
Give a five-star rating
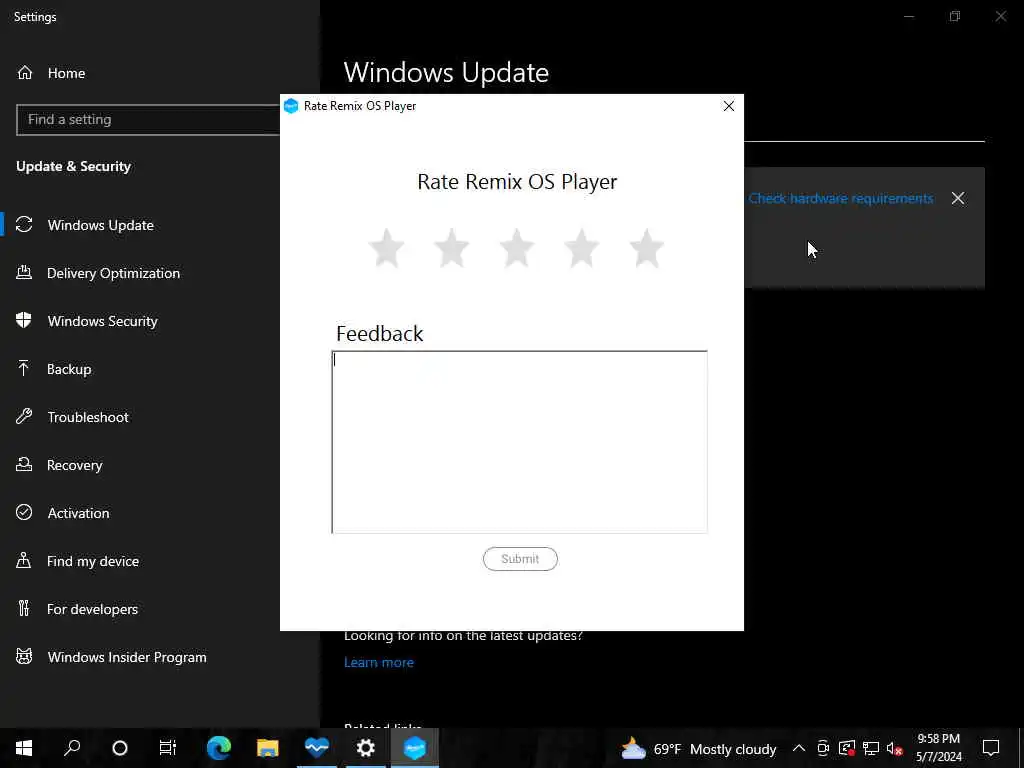pyautogui.click(x=647, y=248)
